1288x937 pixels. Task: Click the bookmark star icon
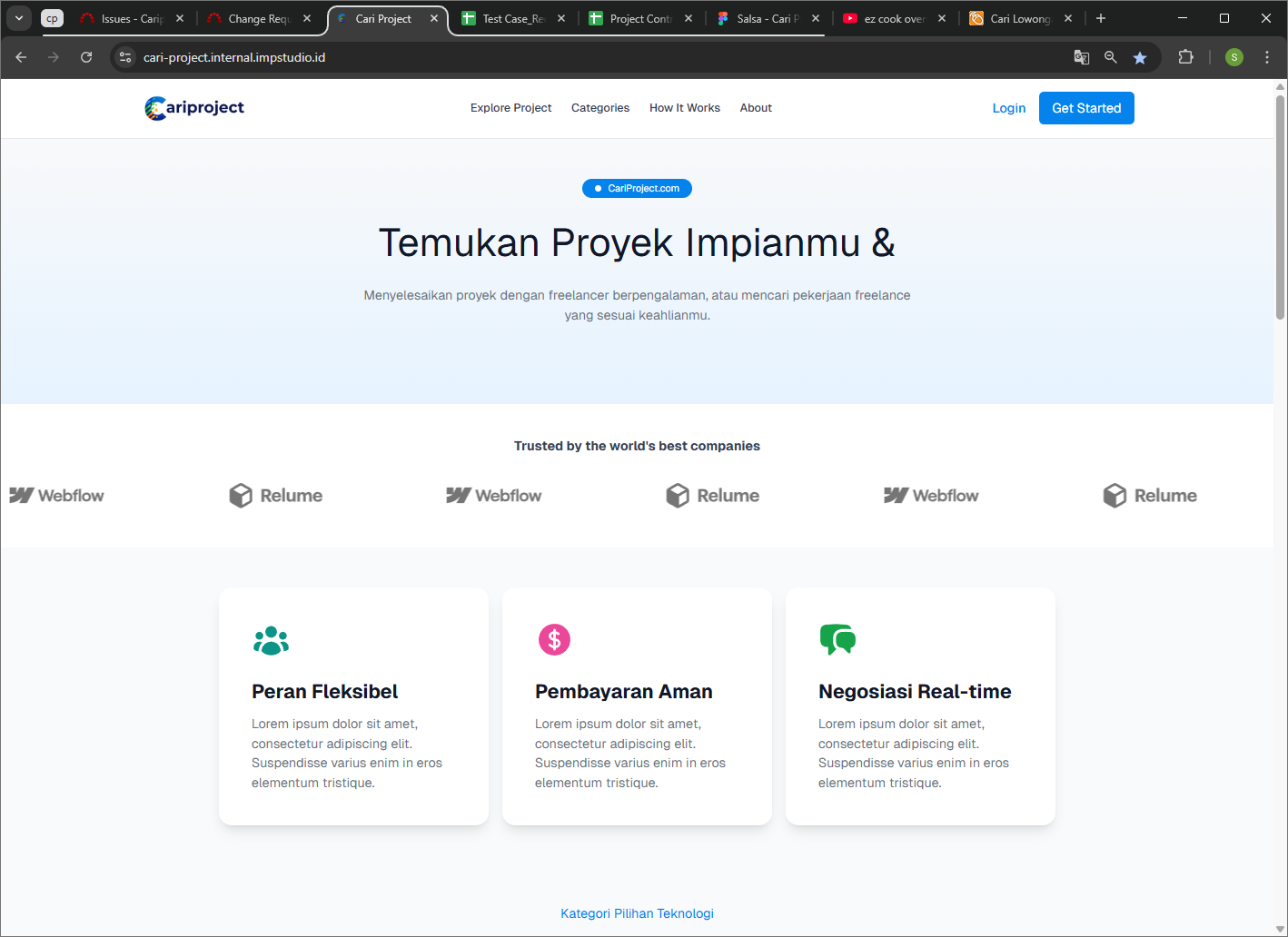tap(1140, 57)
